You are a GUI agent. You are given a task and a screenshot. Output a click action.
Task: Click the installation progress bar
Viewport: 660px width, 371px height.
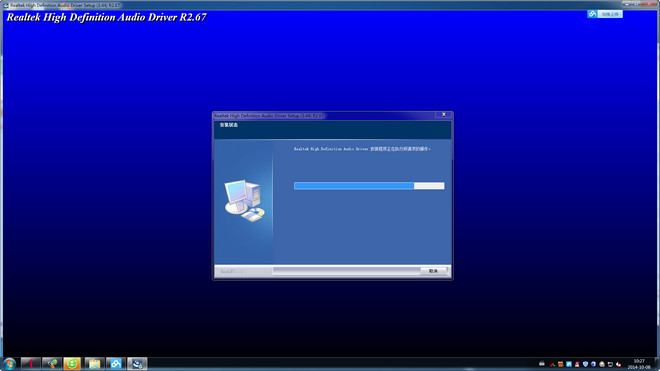(x=369, y=186)
